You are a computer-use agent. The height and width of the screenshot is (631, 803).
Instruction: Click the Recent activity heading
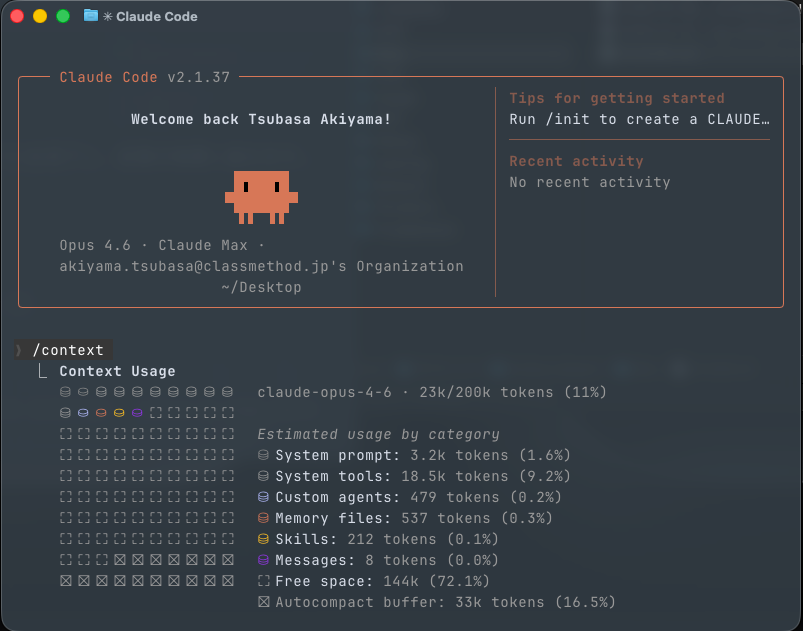[x=576, y=161]
